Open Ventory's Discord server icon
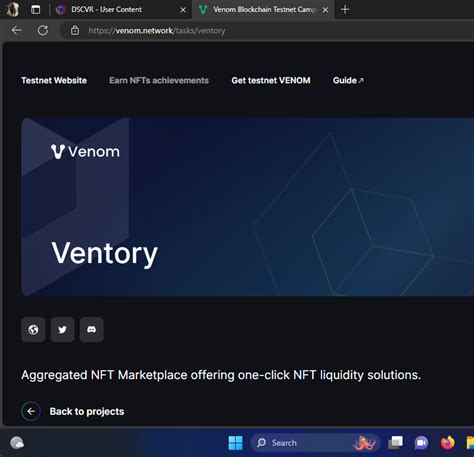The image size is (474, 457). point(92,330)
